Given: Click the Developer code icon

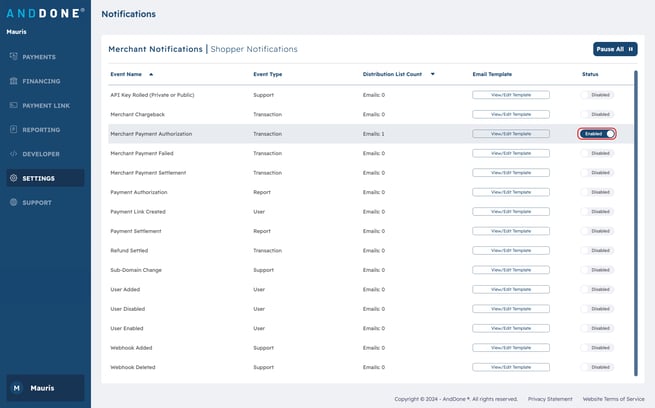Looking at the screenshot, I should (13, 154).
